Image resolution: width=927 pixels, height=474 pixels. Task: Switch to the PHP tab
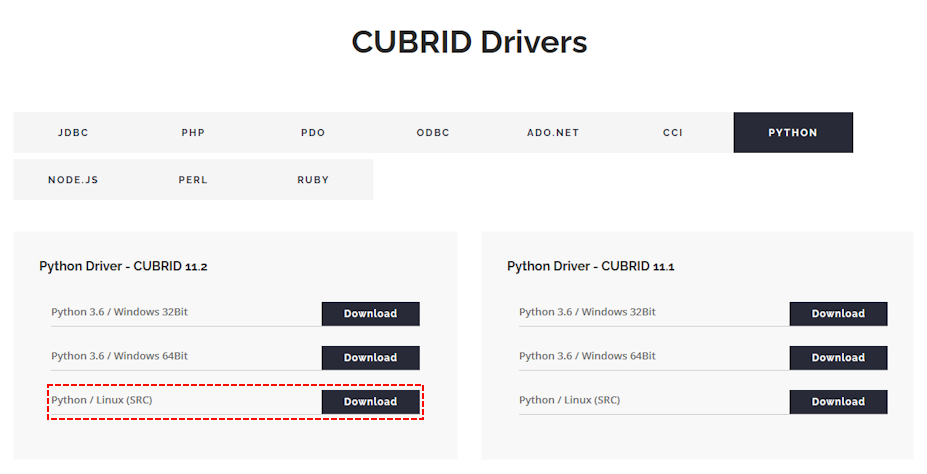click(193, 132)
